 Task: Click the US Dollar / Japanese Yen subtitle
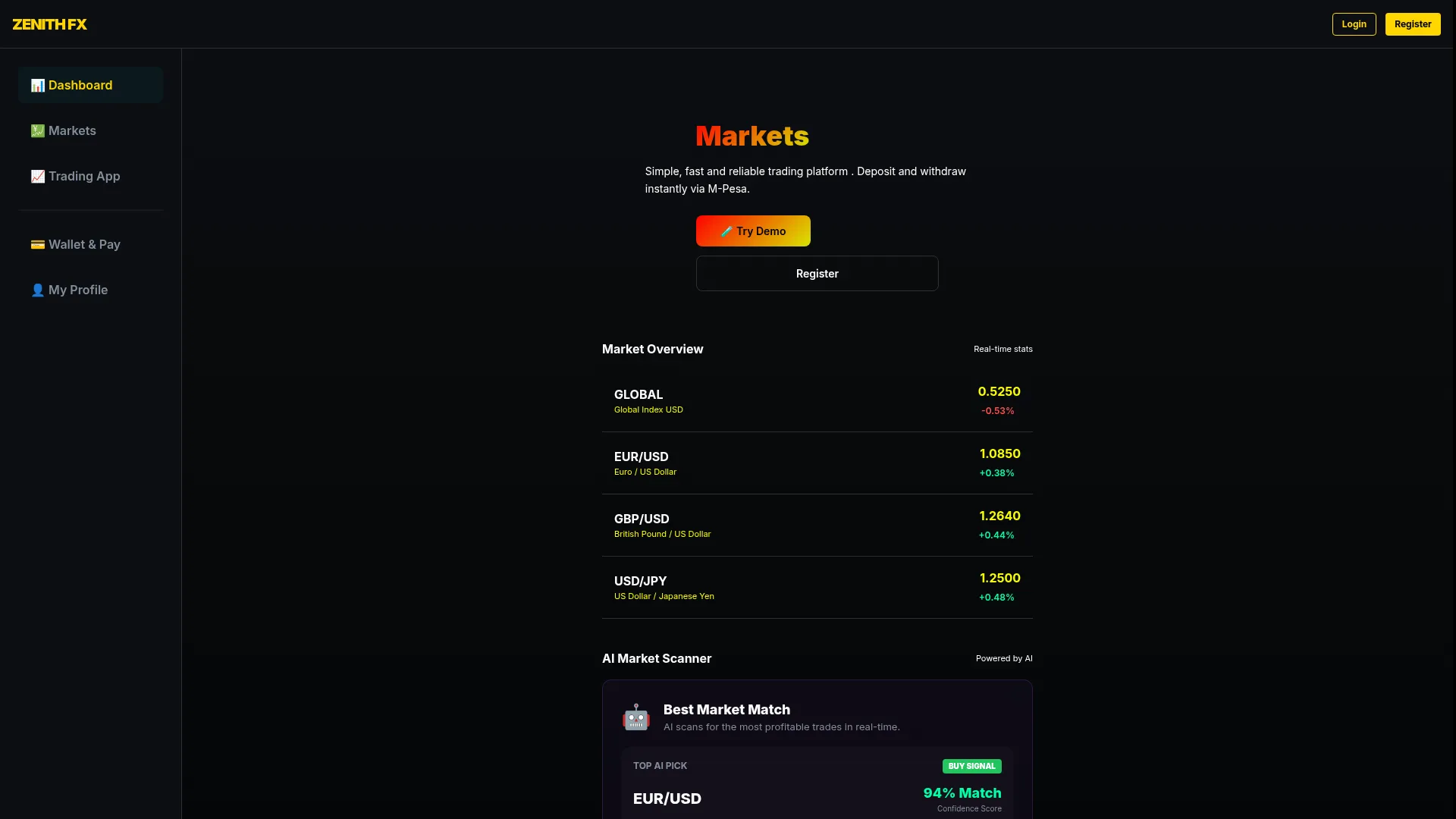[664, 597]
